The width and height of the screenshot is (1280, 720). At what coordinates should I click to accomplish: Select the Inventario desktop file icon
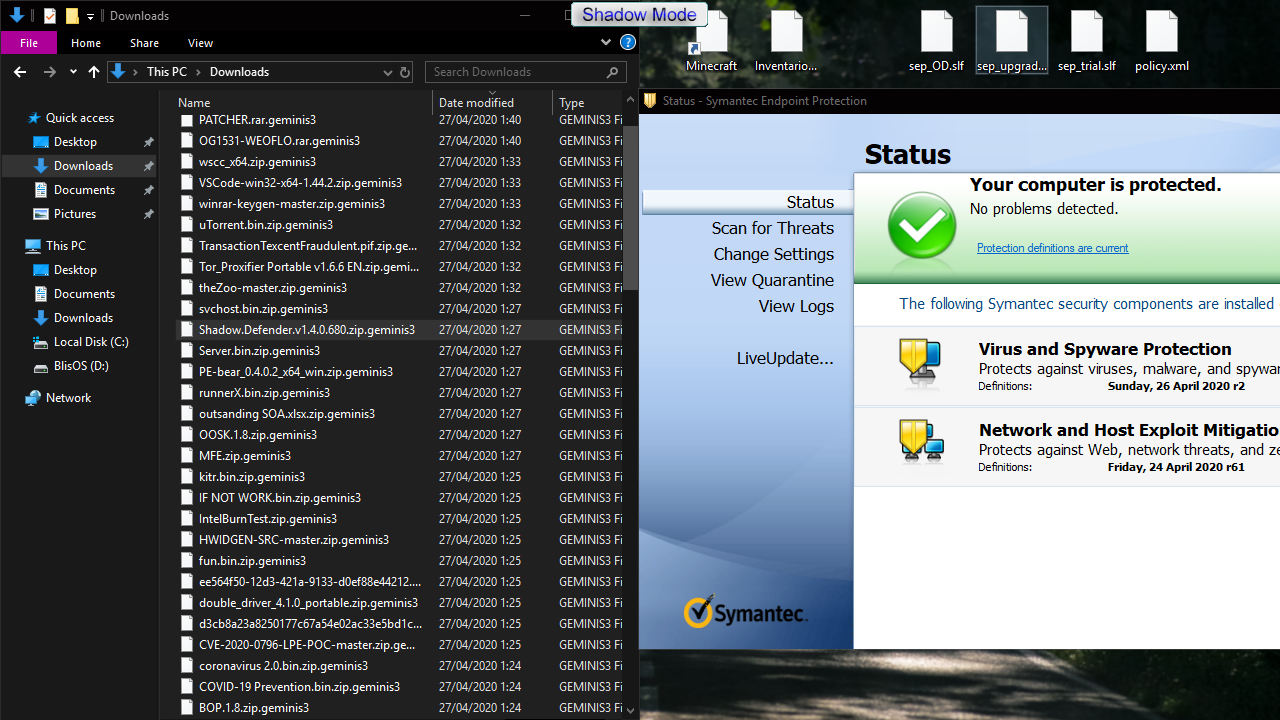click(x=786, y=39)
